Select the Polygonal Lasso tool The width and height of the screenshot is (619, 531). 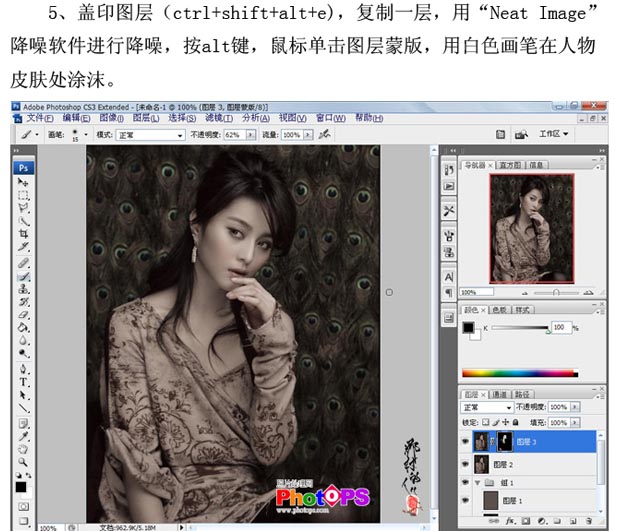(x=23, y=208)
